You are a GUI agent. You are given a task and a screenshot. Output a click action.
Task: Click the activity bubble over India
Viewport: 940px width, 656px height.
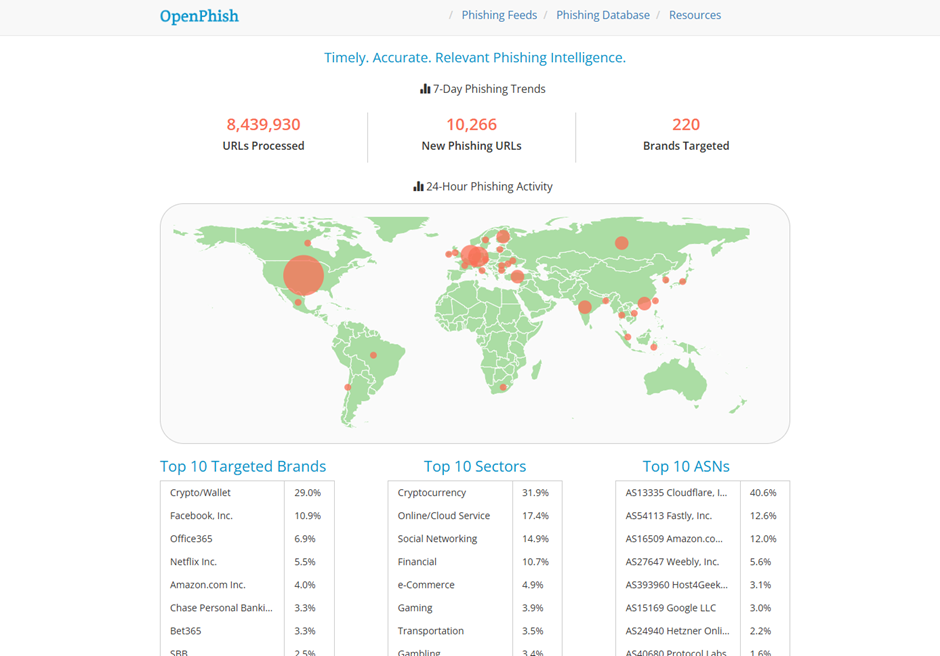pos(585,308)
